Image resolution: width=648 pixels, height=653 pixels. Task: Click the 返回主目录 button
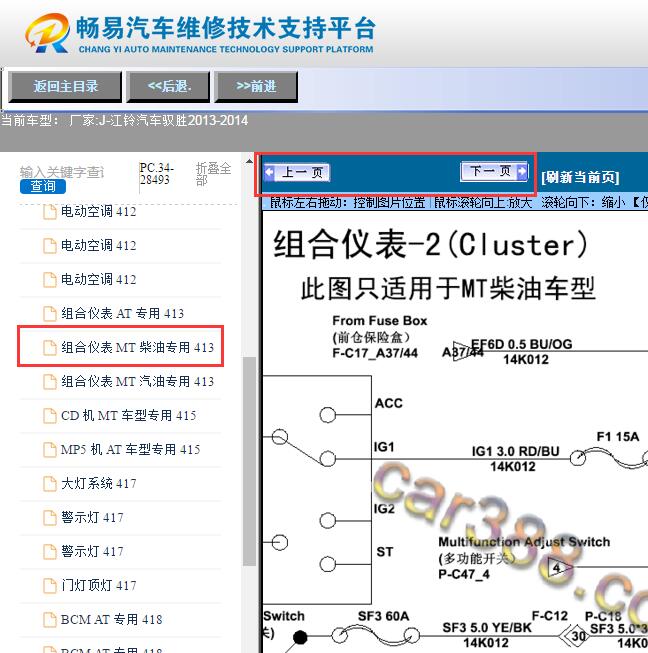[65, 87]
